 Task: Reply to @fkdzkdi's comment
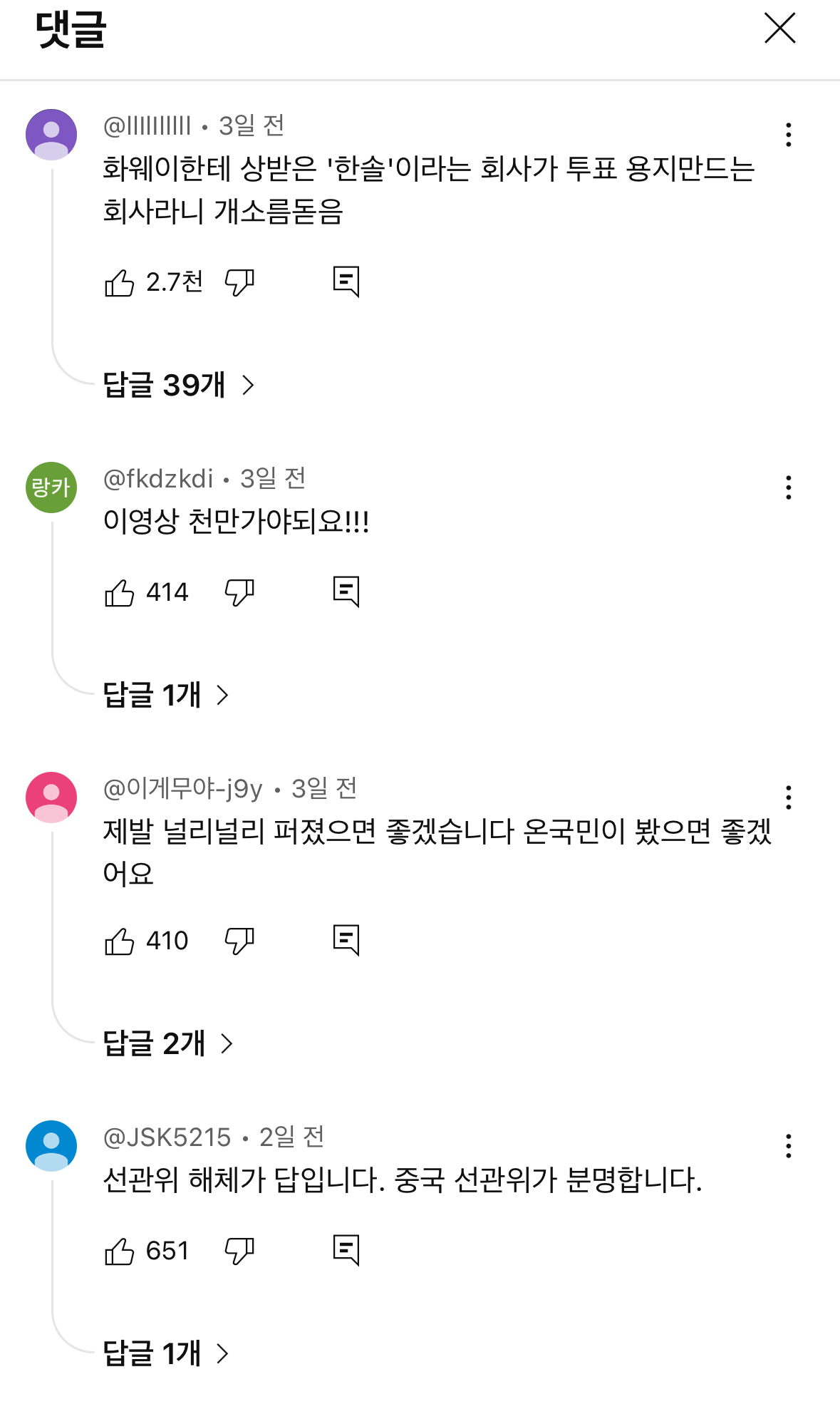[346, 592]
